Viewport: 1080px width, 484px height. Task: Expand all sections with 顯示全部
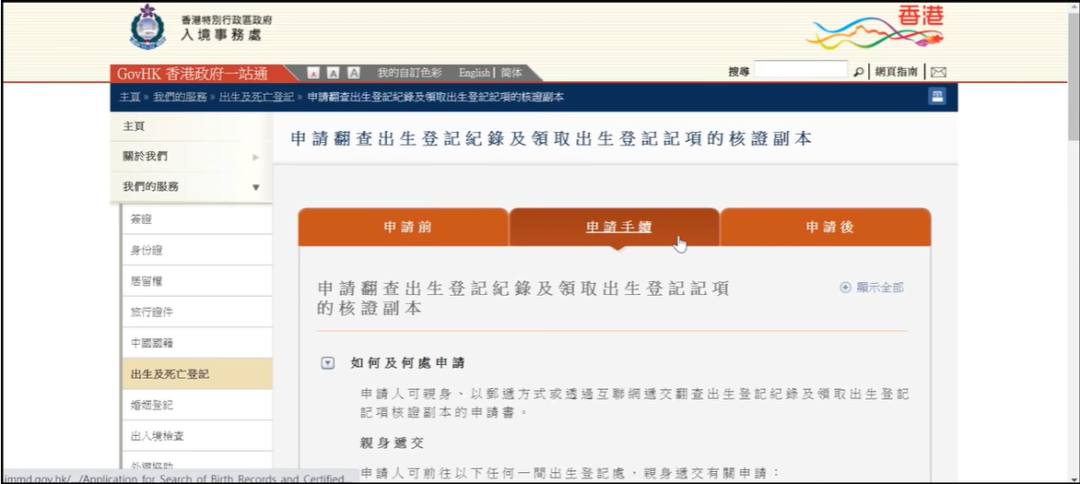[872, 287]
